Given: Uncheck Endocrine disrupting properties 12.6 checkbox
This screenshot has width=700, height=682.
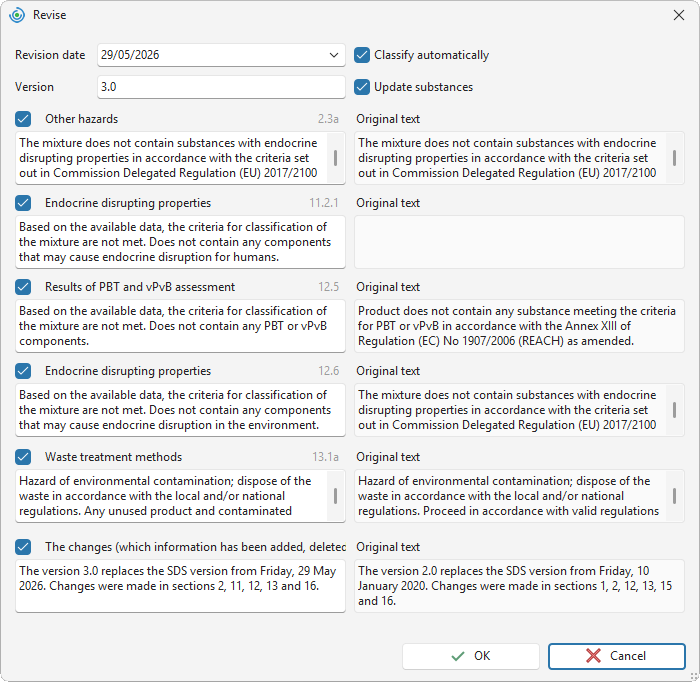Looking at the screenshot, I should pos(23,371).
